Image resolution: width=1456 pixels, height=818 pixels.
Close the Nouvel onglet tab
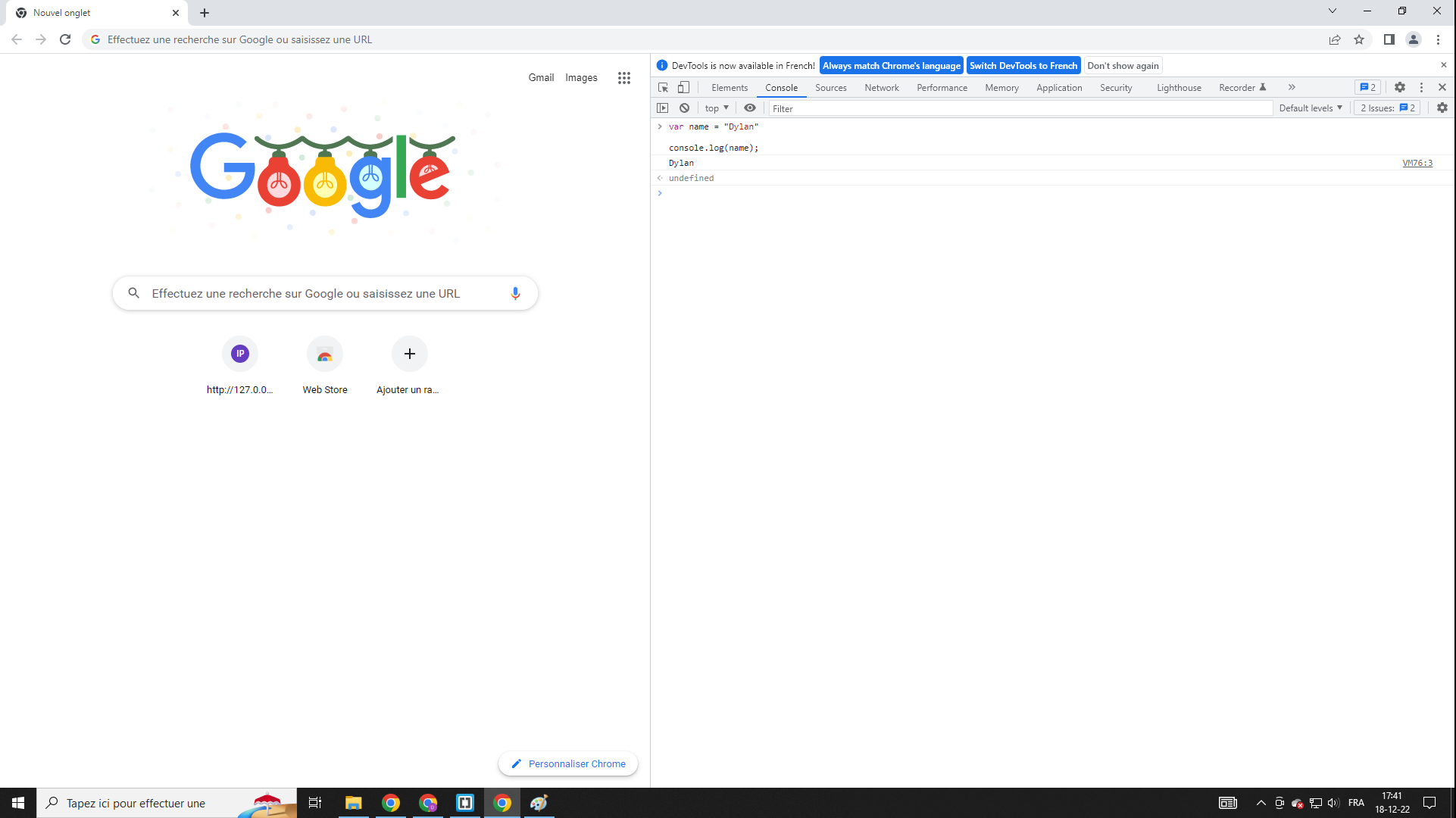[x=176, y=13]
